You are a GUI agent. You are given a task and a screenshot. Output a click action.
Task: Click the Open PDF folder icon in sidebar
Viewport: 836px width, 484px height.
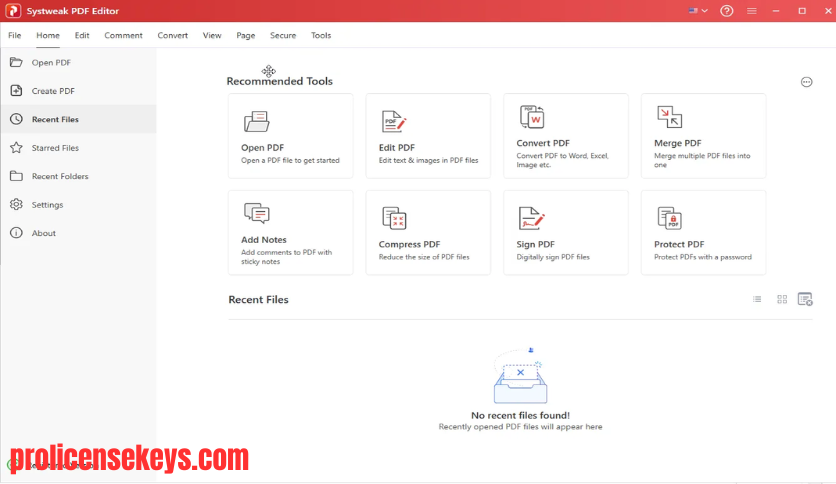click(x=16, y=62)
